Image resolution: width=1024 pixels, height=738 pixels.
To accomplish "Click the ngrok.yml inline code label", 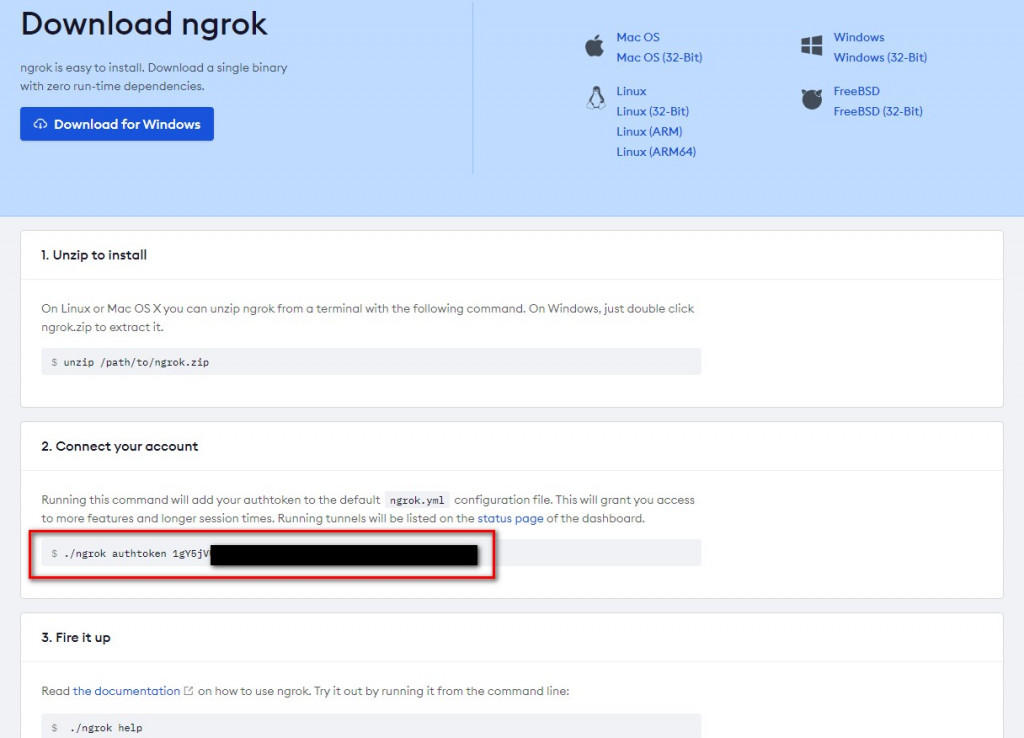I will point(417,500).
